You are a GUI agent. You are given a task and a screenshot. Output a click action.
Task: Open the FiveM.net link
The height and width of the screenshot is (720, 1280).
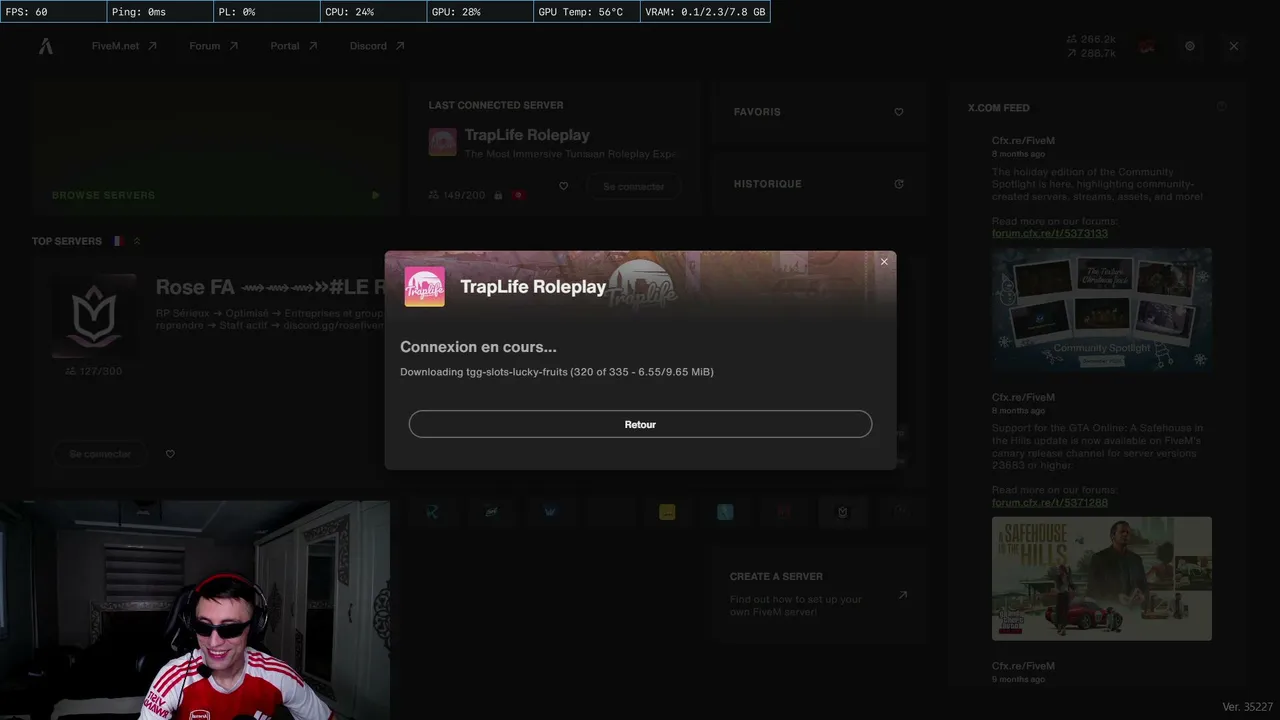click(124, 46)
